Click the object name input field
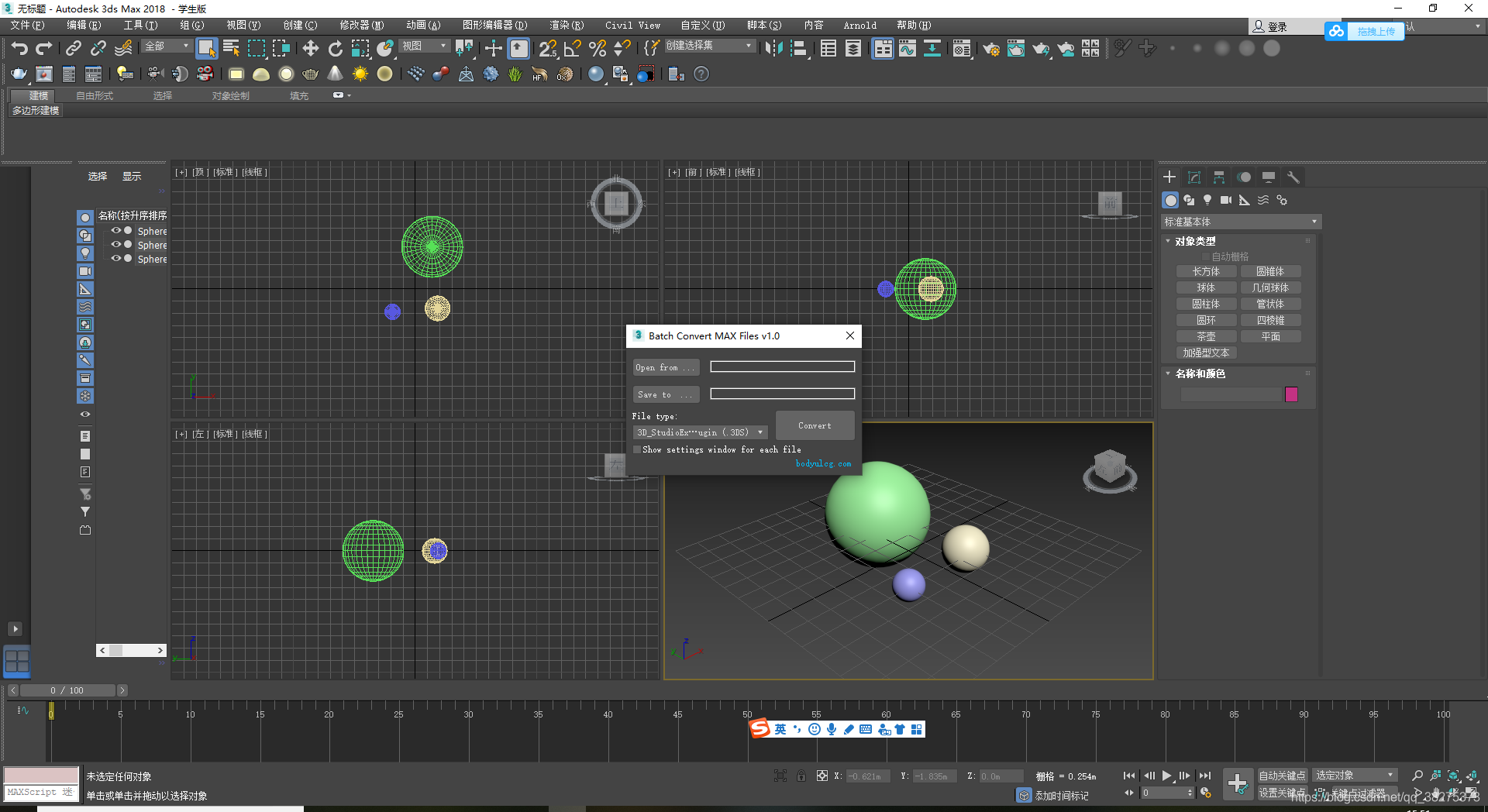The height and width of the screenshot is (812, 1488). click(1231, 394)
